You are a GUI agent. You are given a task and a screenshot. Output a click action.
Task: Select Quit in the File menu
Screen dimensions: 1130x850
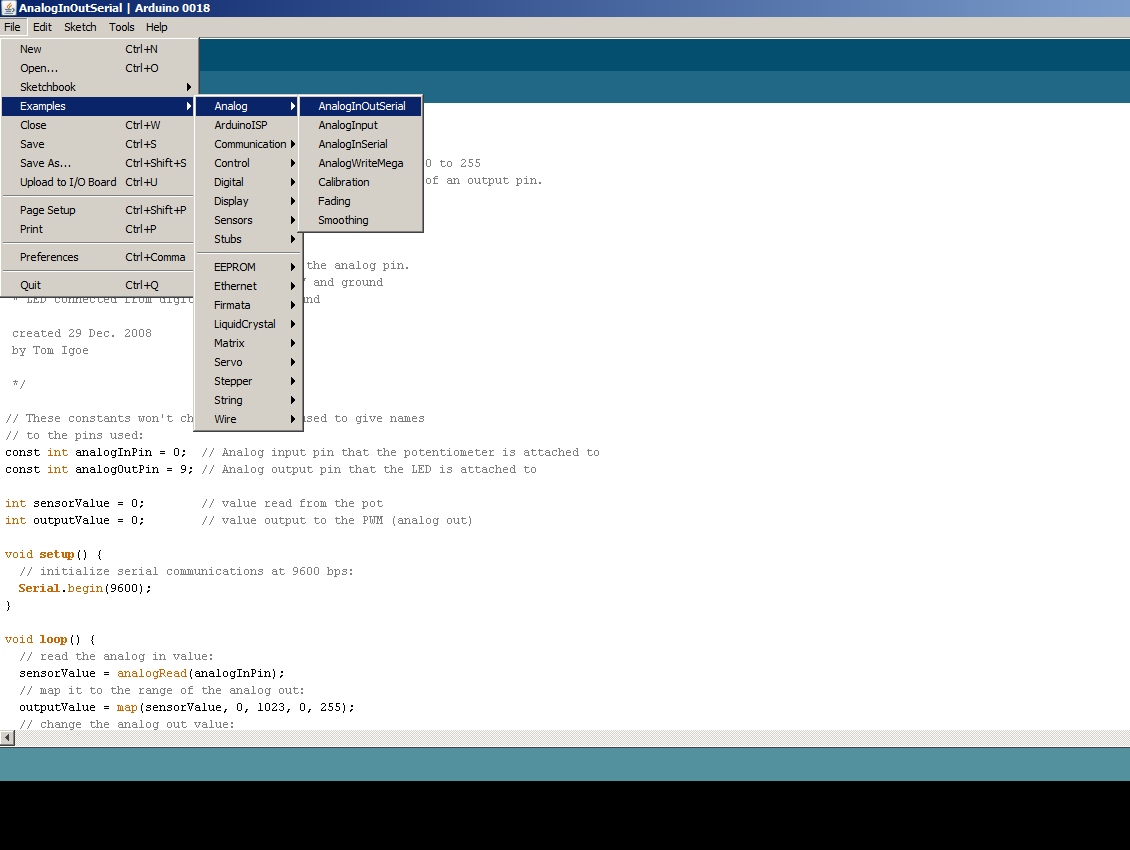[30, 285]
